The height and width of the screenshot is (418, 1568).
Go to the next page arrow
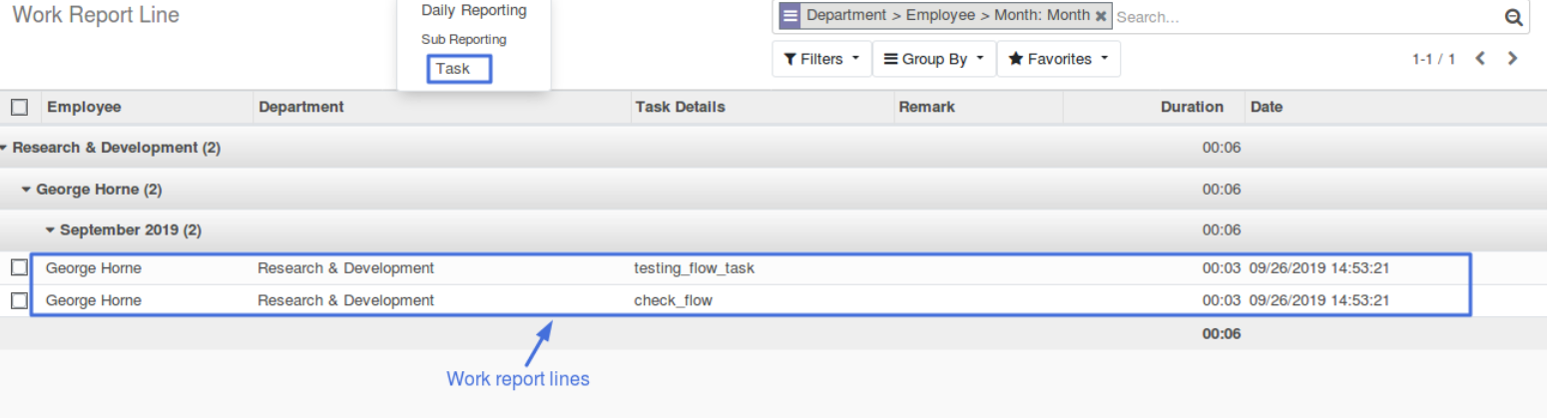pos(1512,59)
